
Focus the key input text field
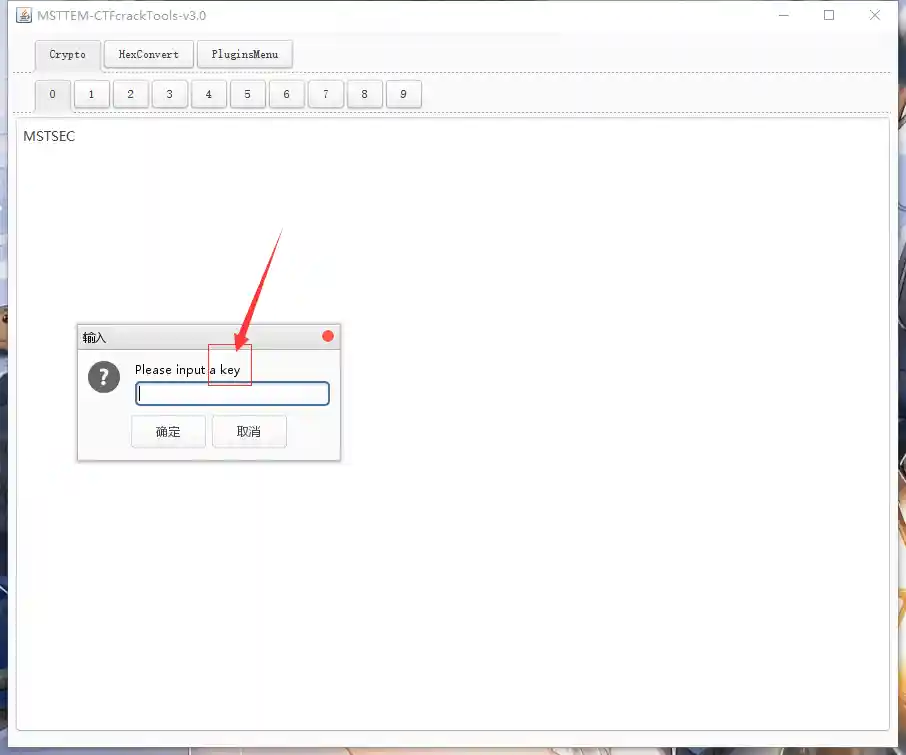(x=232, y=394)
